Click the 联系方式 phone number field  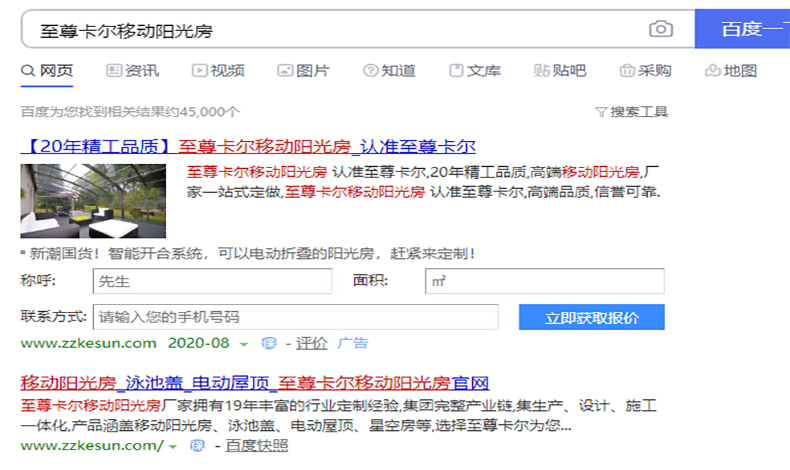tap(296, 317)
